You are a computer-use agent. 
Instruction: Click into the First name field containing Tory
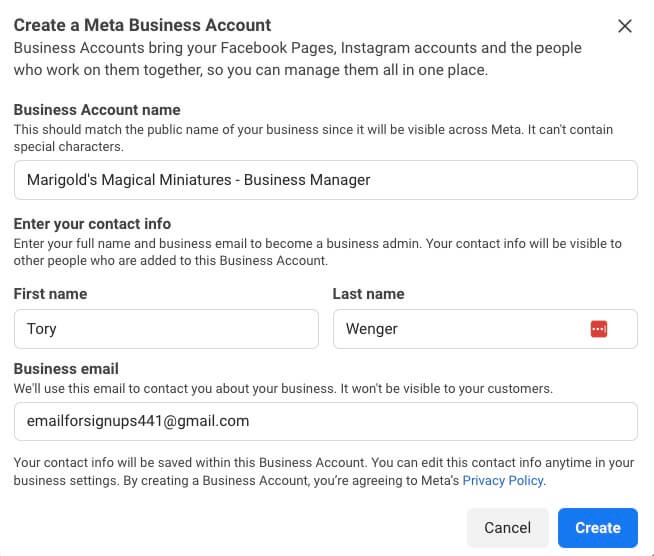pos(166,329)
